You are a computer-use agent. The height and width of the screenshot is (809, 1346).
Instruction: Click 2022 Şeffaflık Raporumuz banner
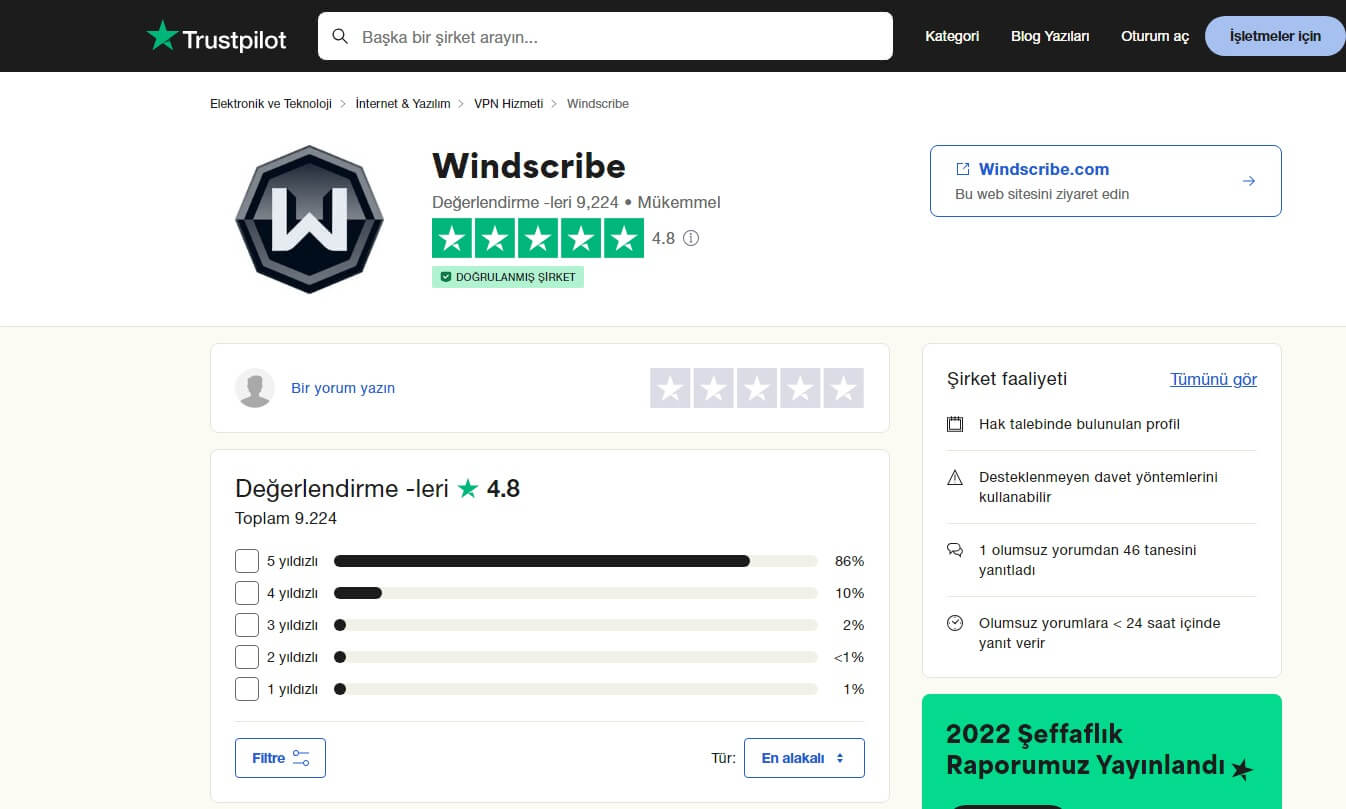point(1101,751)
